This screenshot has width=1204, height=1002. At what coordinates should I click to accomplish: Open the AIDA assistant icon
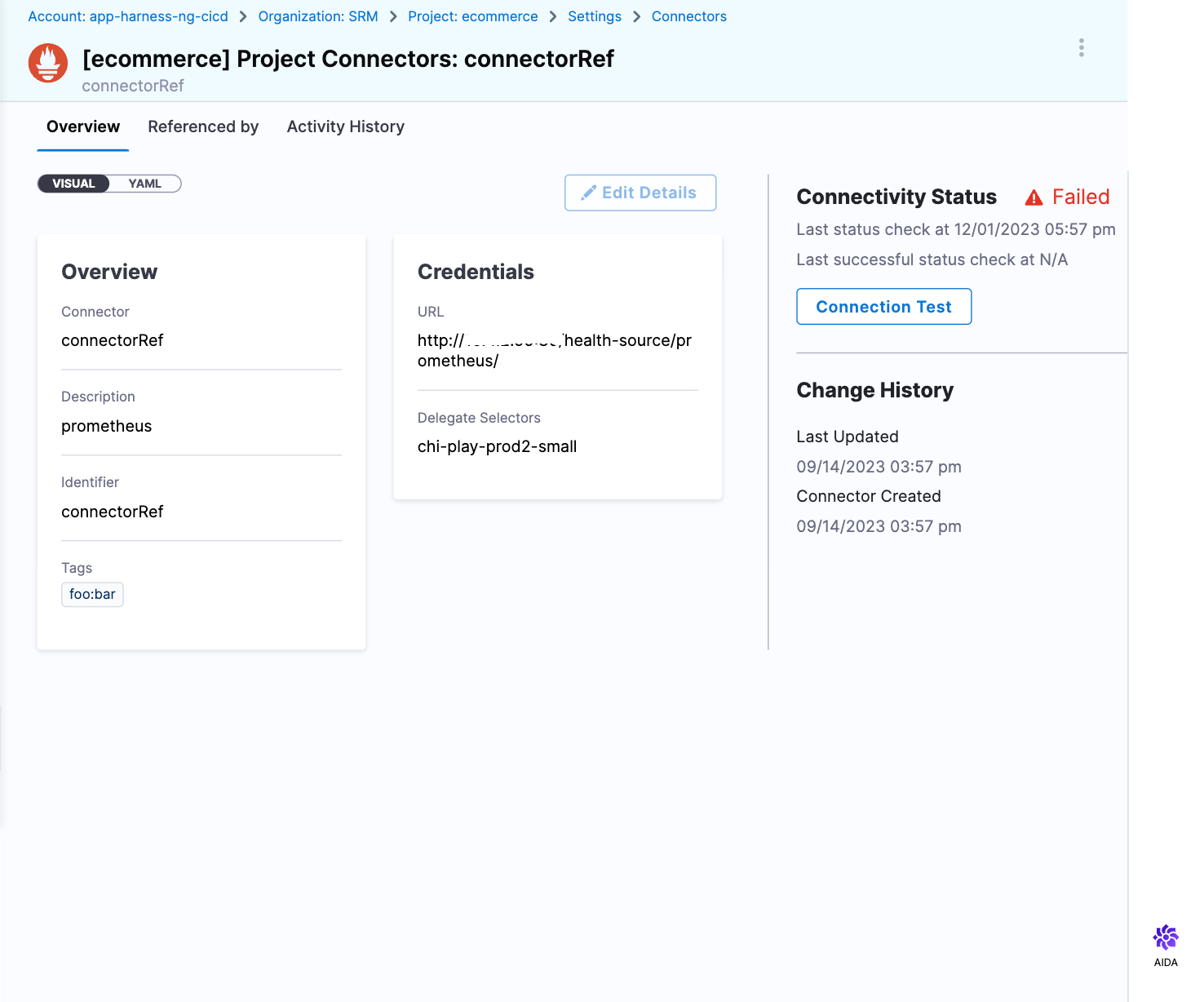click(x=1165, y=938)
